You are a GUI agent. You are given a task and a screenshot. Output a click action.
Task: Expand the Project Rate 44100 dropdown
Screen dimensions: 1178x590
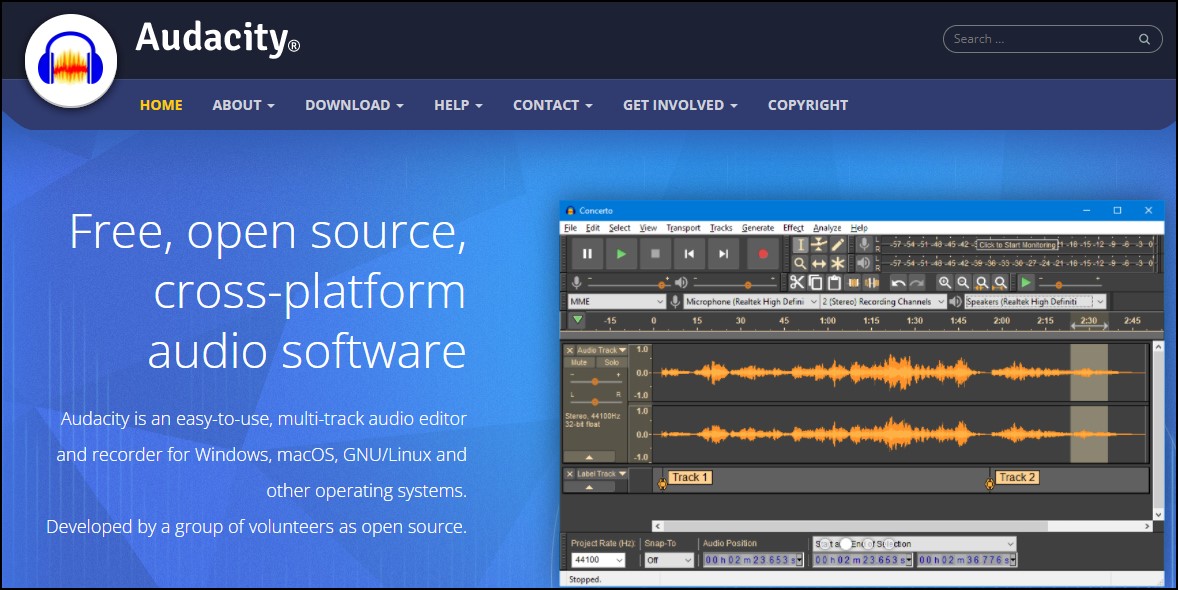[597, 560]
